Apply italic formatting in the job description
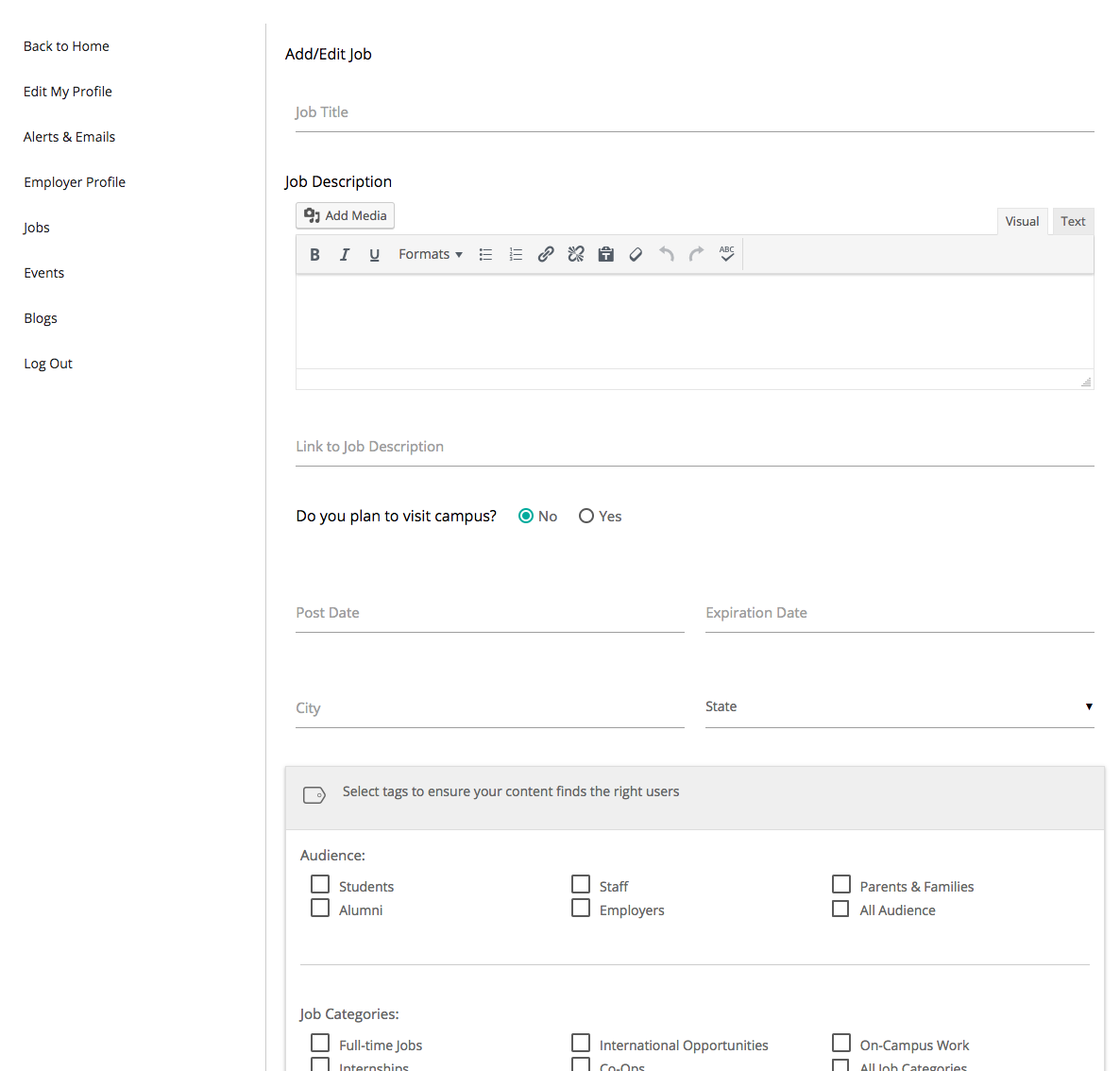1120x1071 pixels. pyautogui.click(x=345, y=254)
